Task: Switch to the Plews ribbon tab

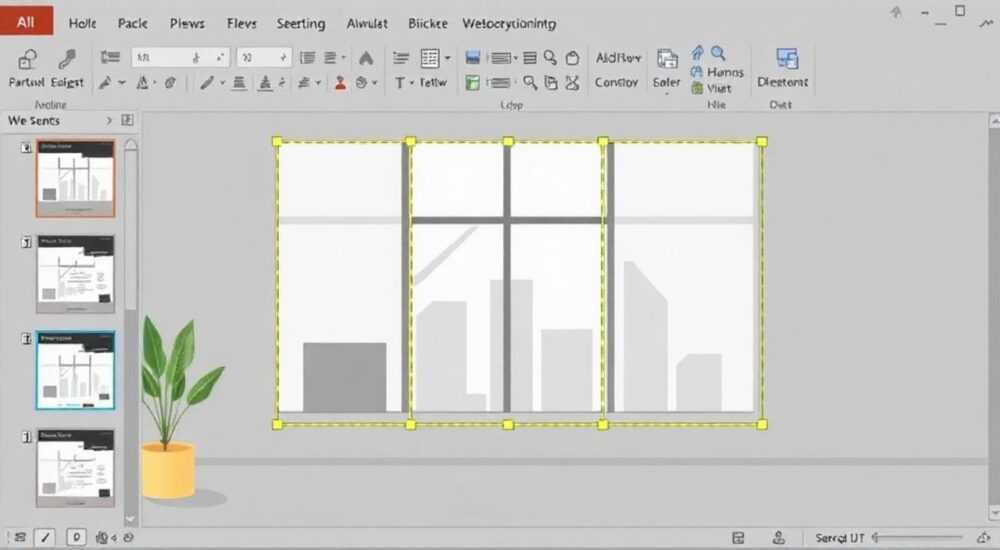Action: click(x=187, y=24)
